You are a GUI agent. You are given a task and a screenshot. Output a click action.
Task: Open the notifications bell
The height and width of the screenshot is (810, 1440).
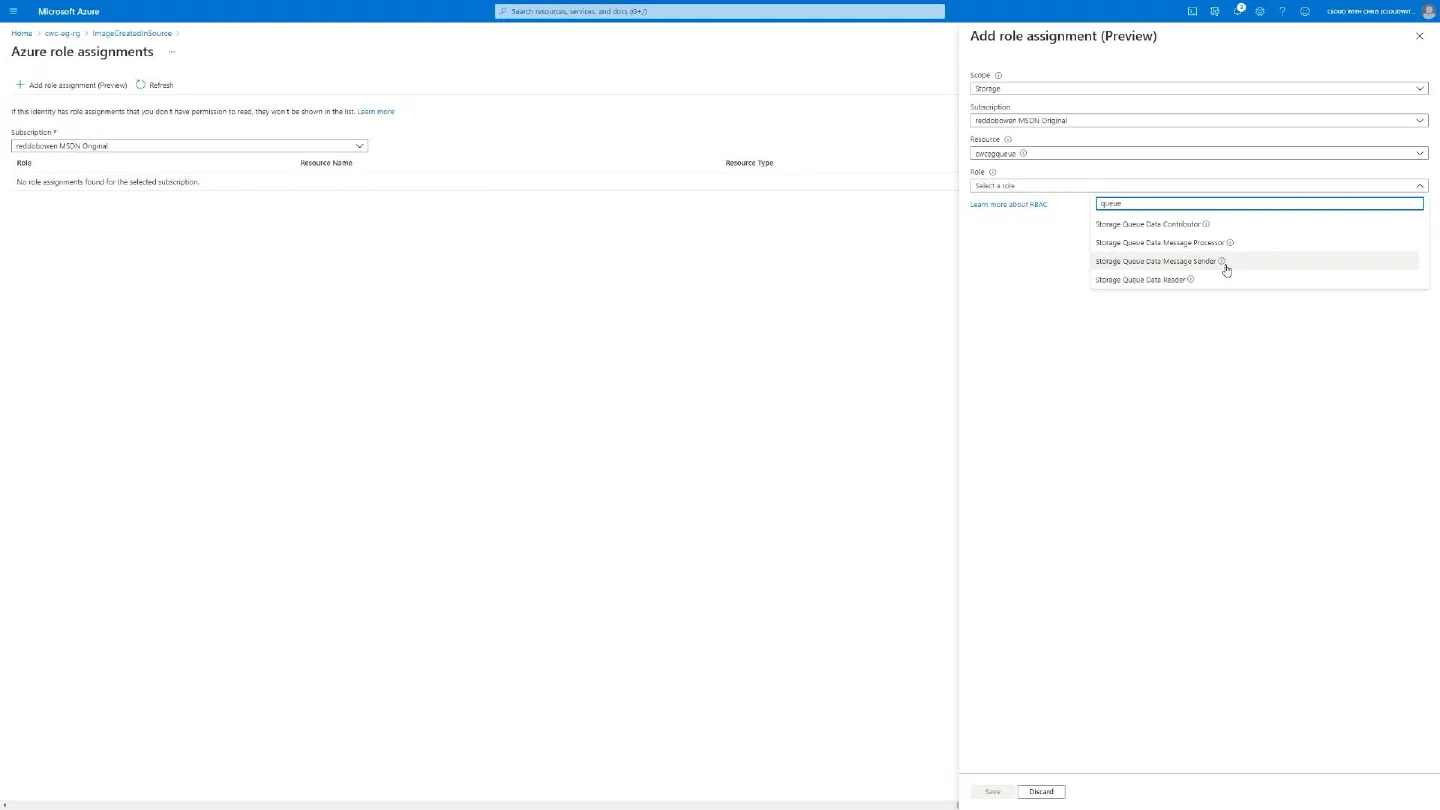1237,11
